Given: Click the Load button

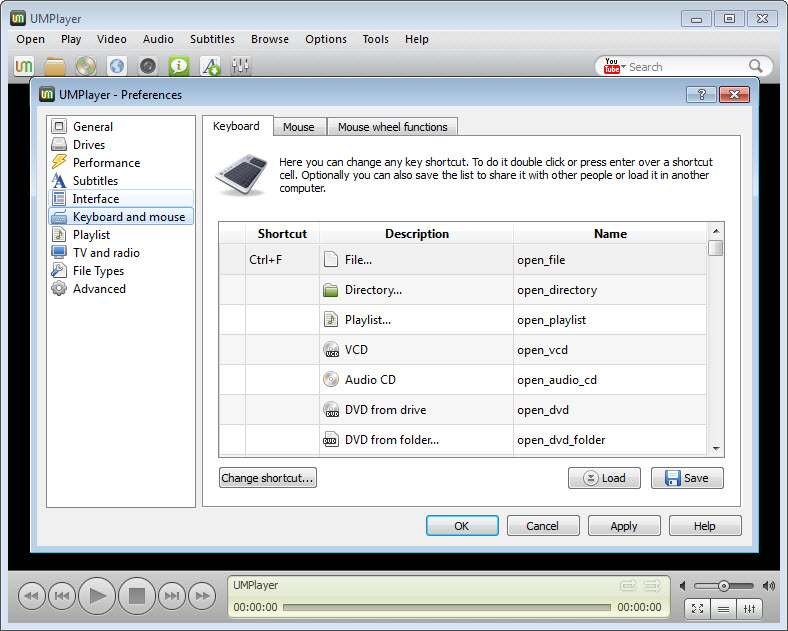Looking at the screenshot, I should (x=604, y=478).
